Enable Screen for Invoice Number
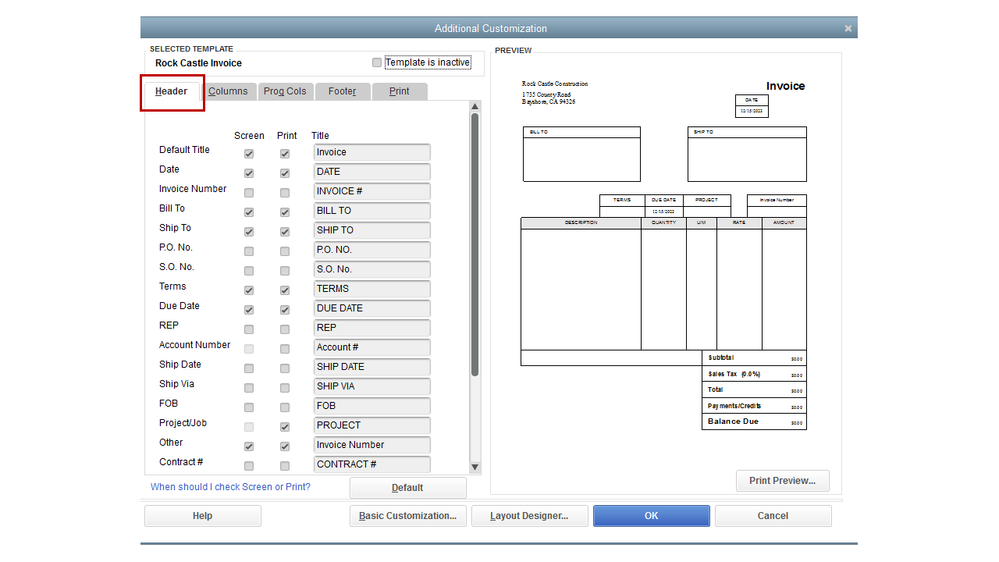The height and width of the screenshot is (562, 999). (249, 192)
